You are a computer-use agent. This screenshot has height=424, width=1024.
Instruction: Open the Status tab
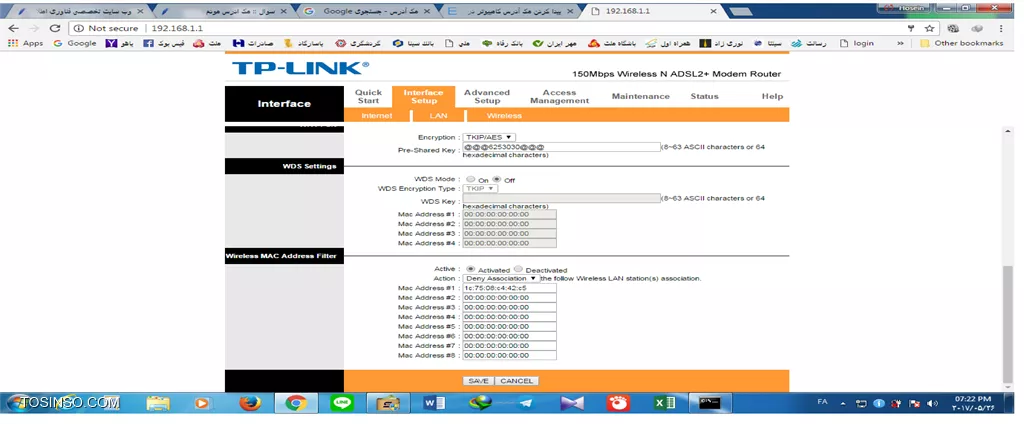704,96
